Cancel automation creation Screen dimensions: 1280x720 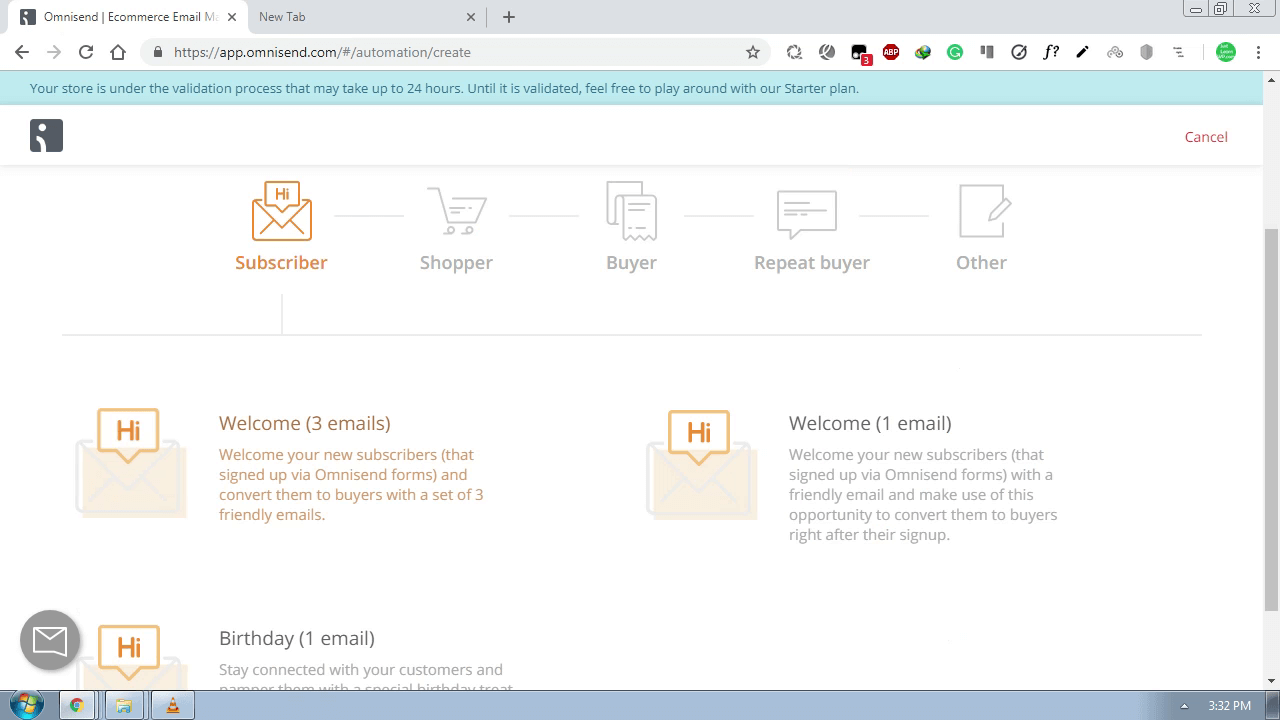[x=1206, y=137]
